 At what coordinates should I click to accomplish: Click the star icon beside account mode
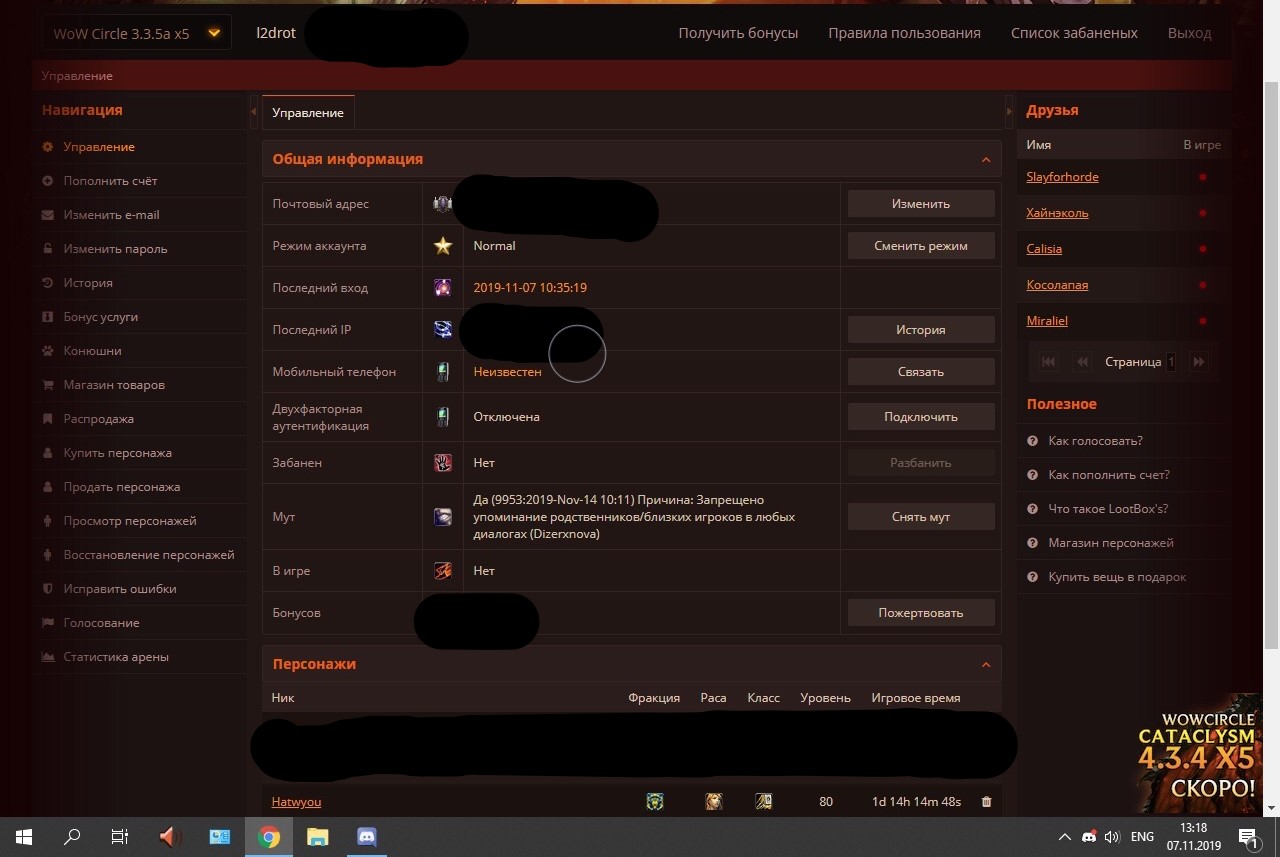(x=443, y=246)
